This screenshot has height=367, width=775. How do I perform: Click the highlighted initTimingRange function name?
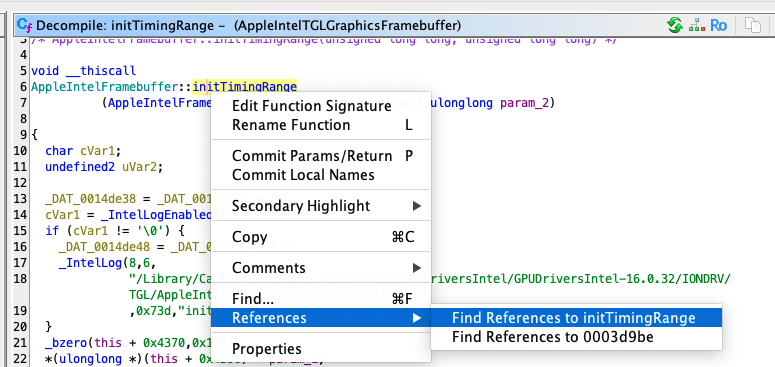pyautogui.click(x=245, y=87)
